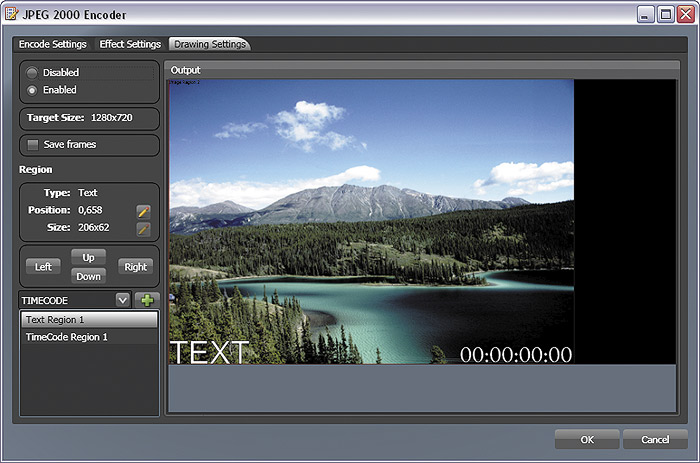
Task: Add a new region with green plus
Action: coord(147,300)
